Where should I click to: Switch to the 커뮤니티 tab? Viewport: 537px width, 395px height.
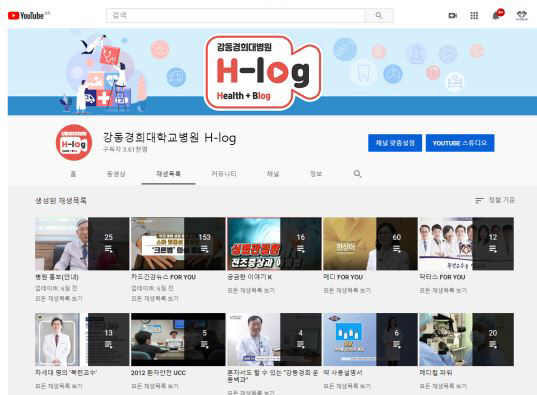[x=224, y=174]
